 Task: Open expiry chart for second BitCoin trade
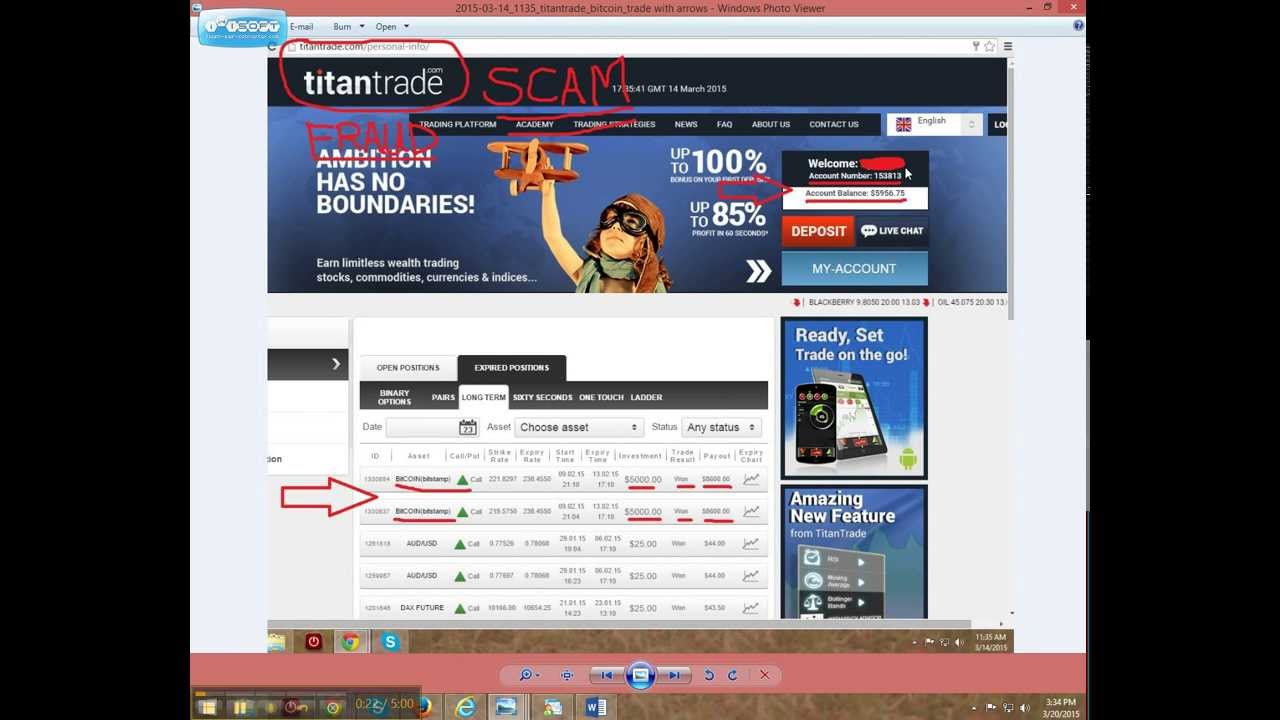pos(751,511)
